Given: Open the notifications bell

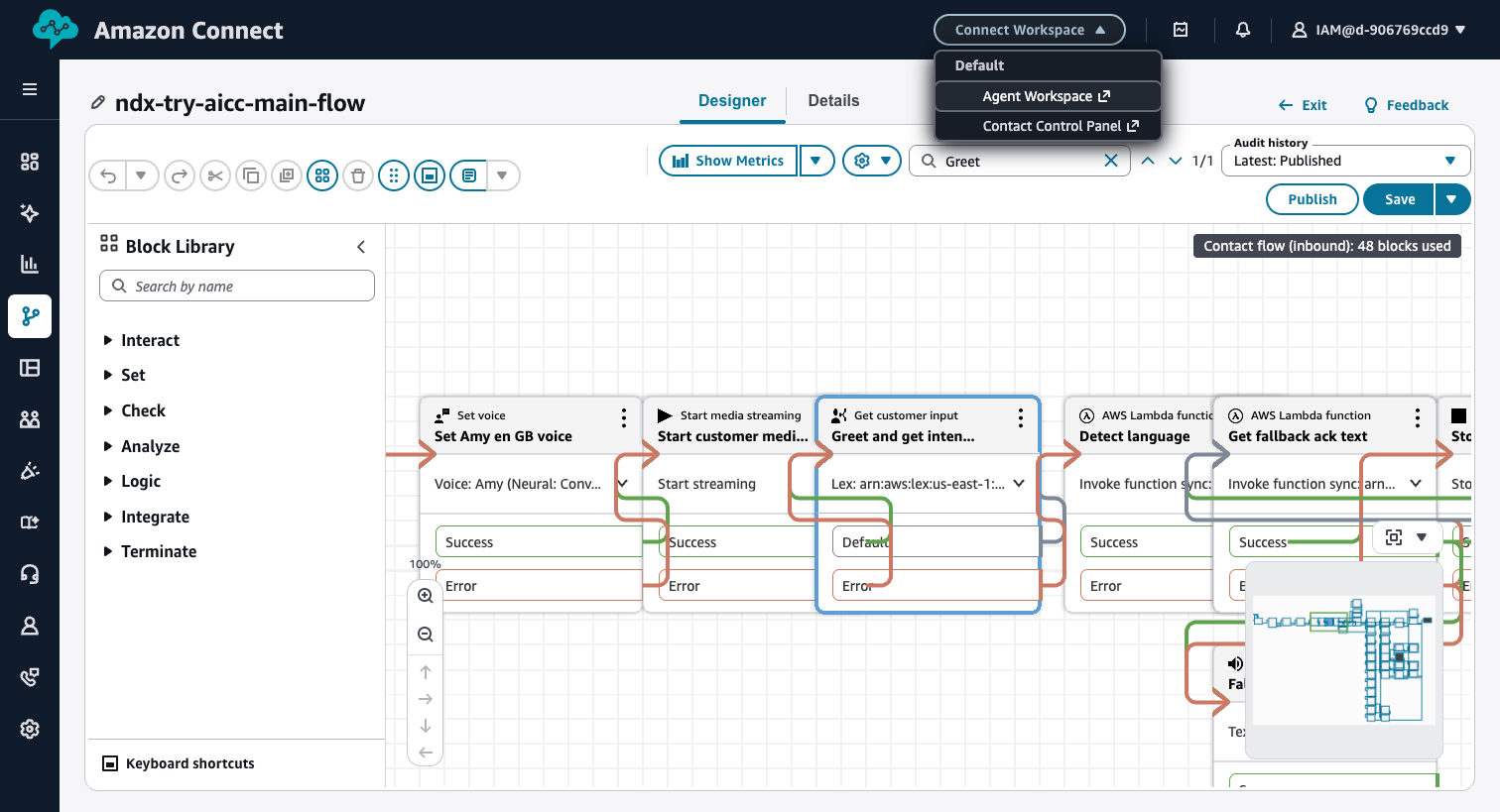Looking at the screenshot, I should pyautogui.click(x=1243, y=30).
